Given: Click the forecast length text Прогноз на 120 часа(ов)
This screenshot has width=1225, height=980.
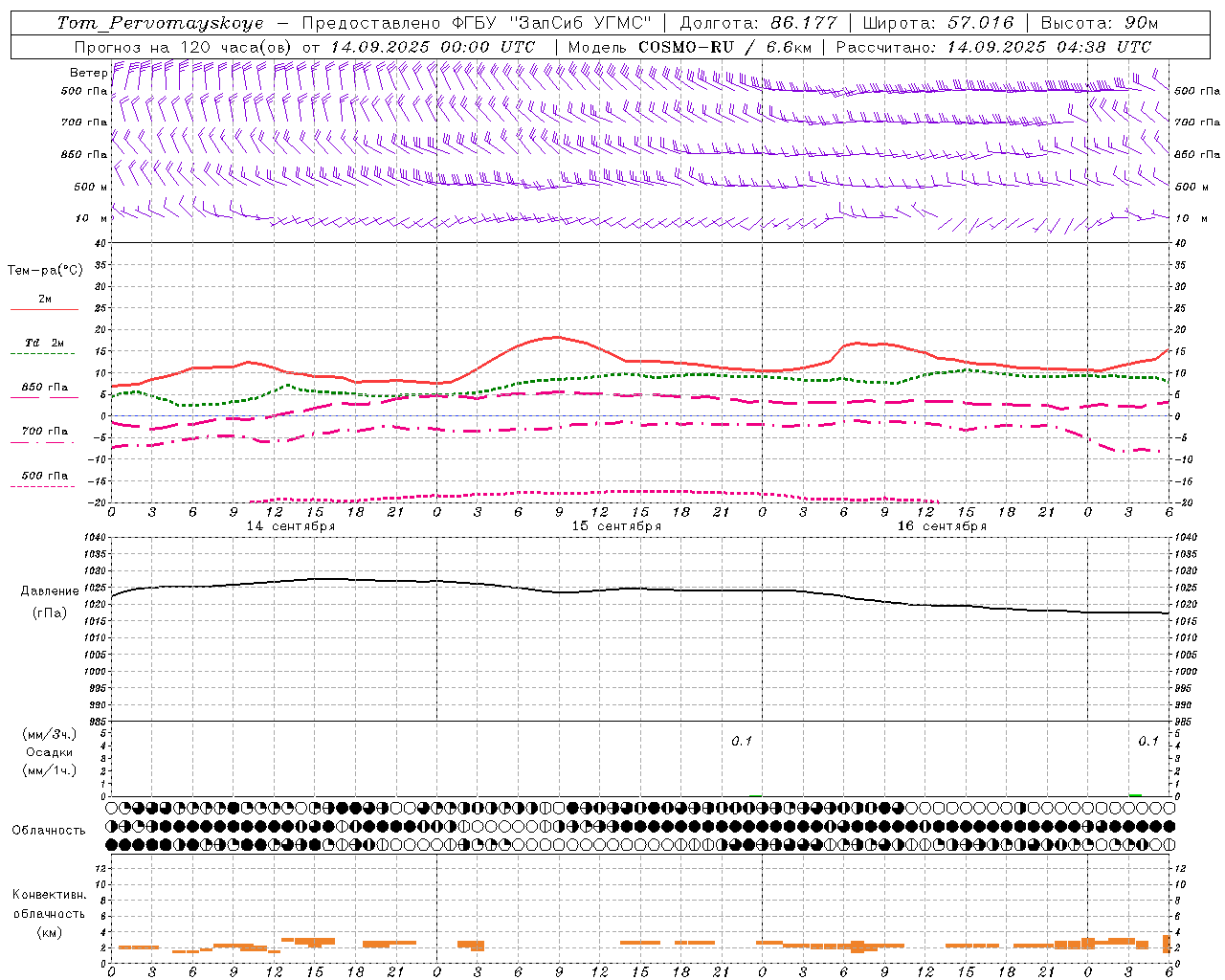Looking at the screenshot, I should [x=183, y=47].
